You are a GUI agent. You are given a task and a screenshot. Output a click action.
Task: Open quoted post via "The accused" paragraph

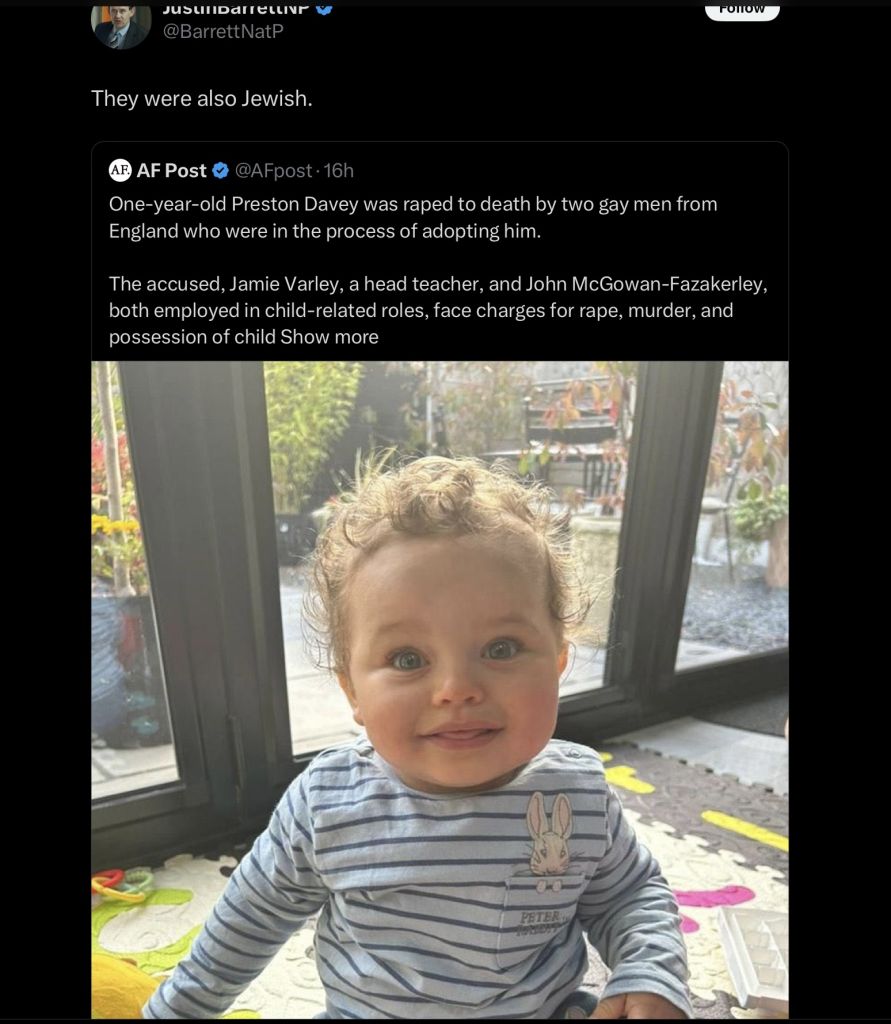[438, 310]
